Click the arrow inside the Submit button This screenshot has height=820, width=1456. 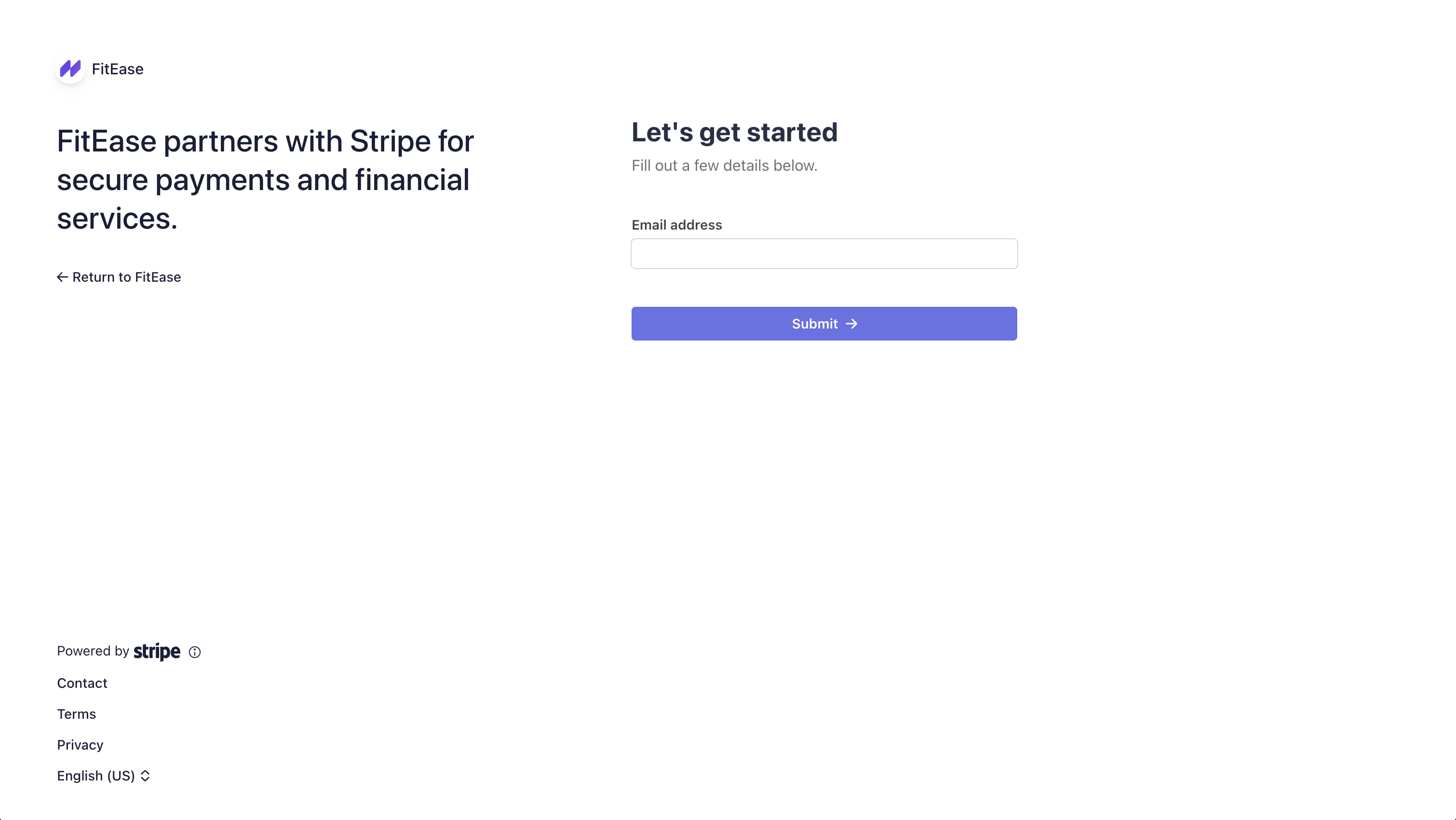(x=852, y=324)
